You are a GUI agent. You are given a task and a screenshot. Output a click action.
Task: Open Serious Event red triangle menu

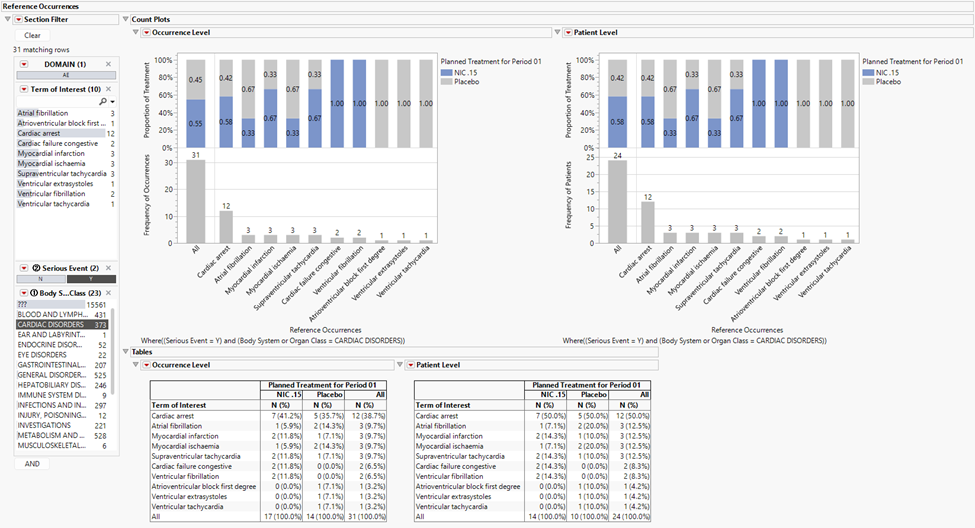[24, 268]
